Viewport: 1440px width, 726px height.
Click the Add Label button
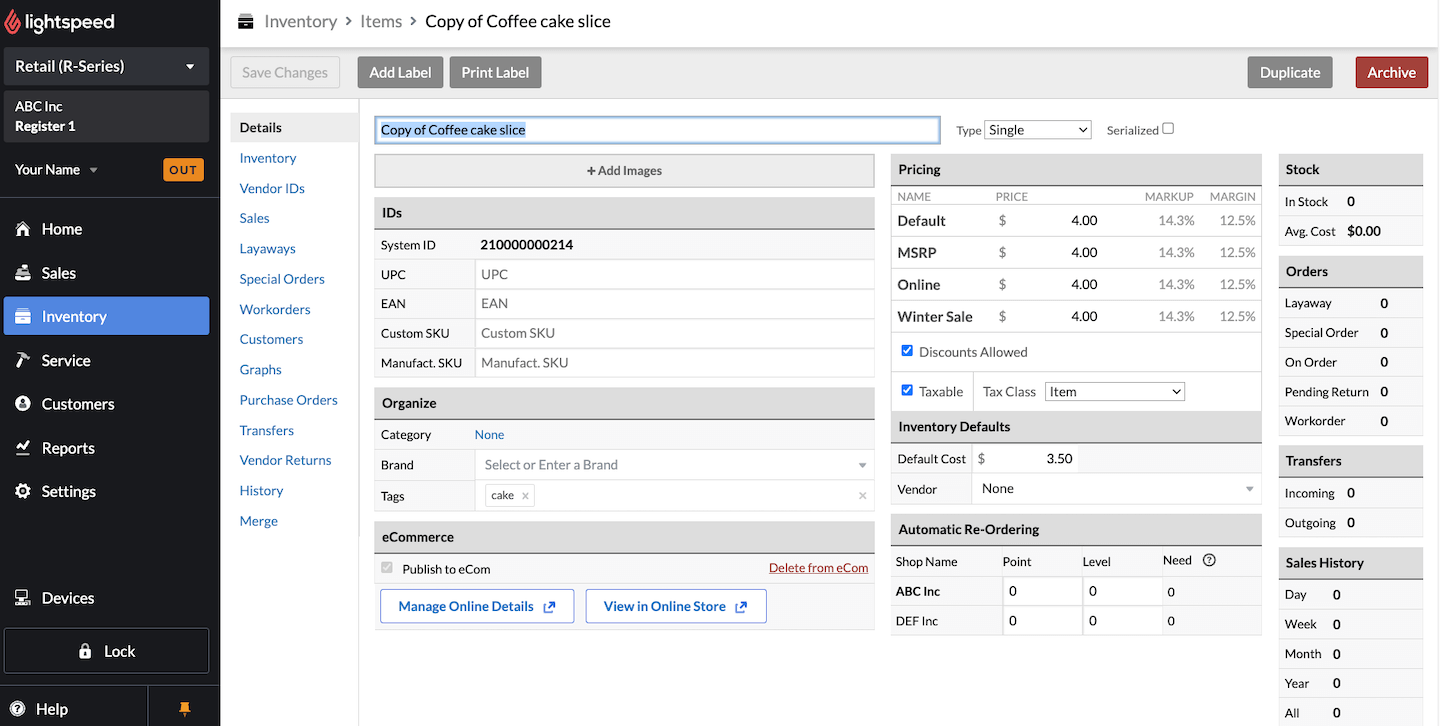point(400,72)
